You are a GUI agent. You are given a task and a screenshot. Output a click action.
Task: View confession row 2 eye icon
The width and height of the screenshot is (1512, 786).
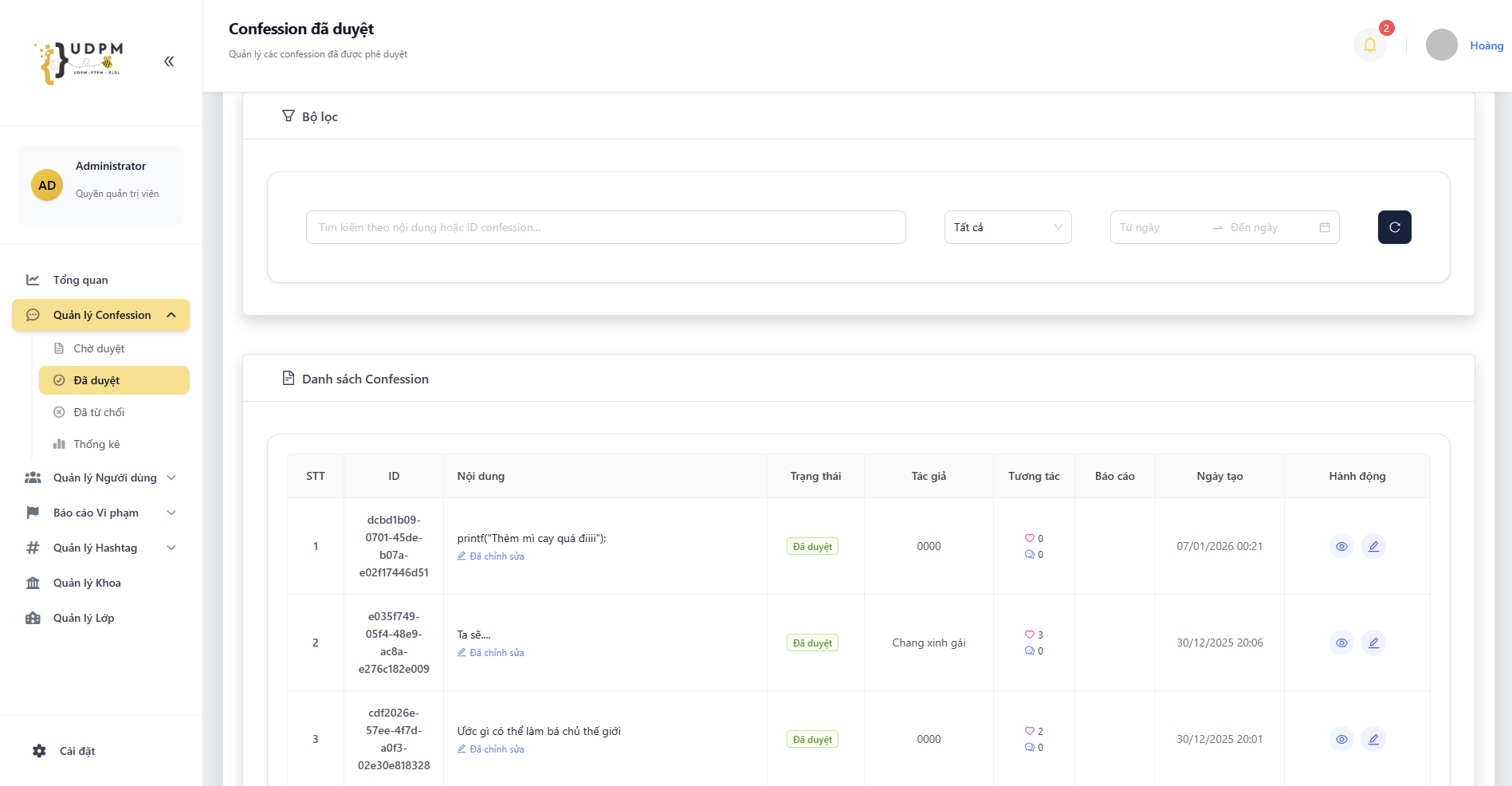pyautogui.click(x=1341, y=643)
